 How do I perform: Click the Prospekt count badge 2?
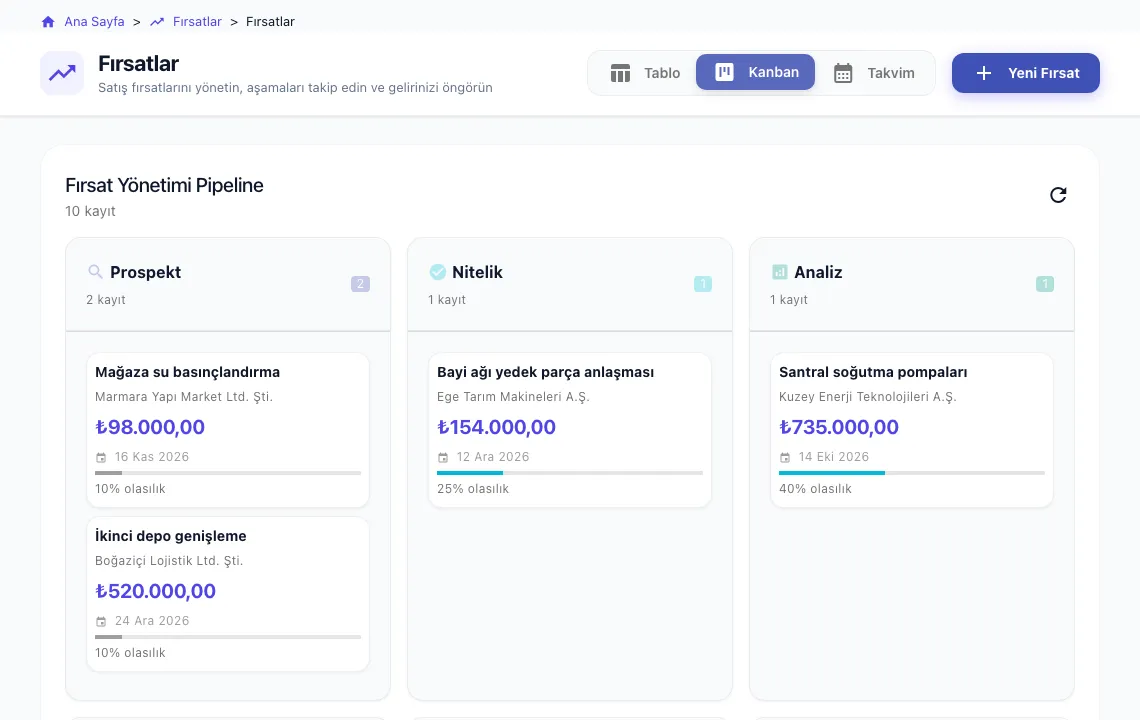[361, 284]
